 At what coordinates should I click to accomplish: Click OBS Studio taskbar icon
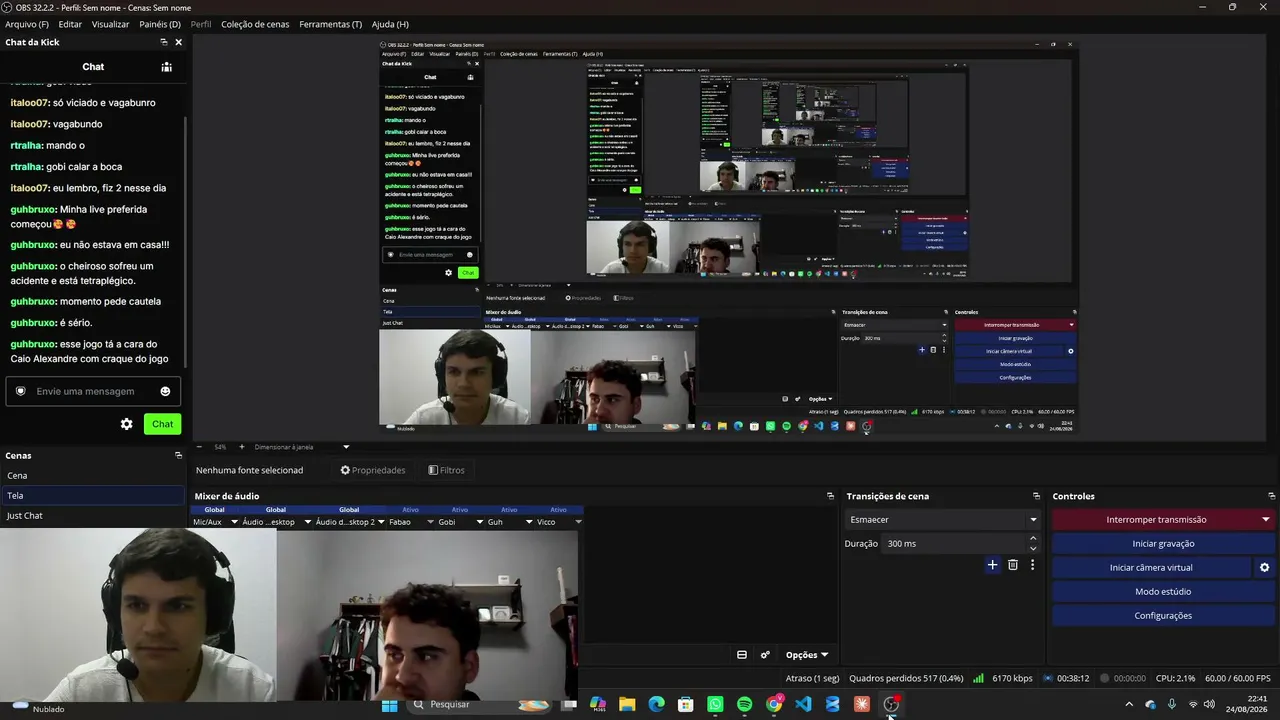(x=891, y=705)
